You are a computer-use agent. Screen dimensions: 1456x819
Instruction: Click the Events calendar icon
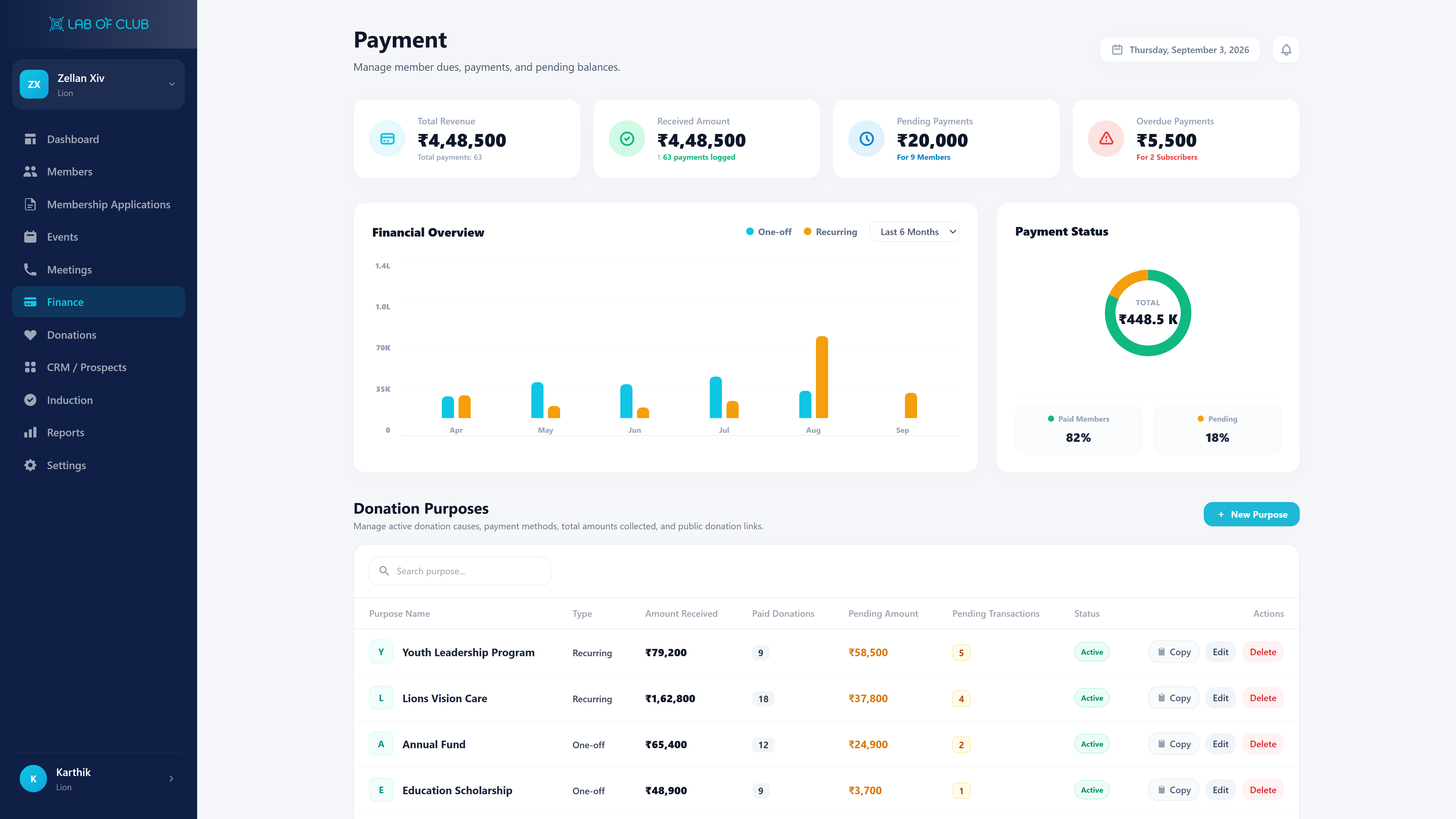31,237
